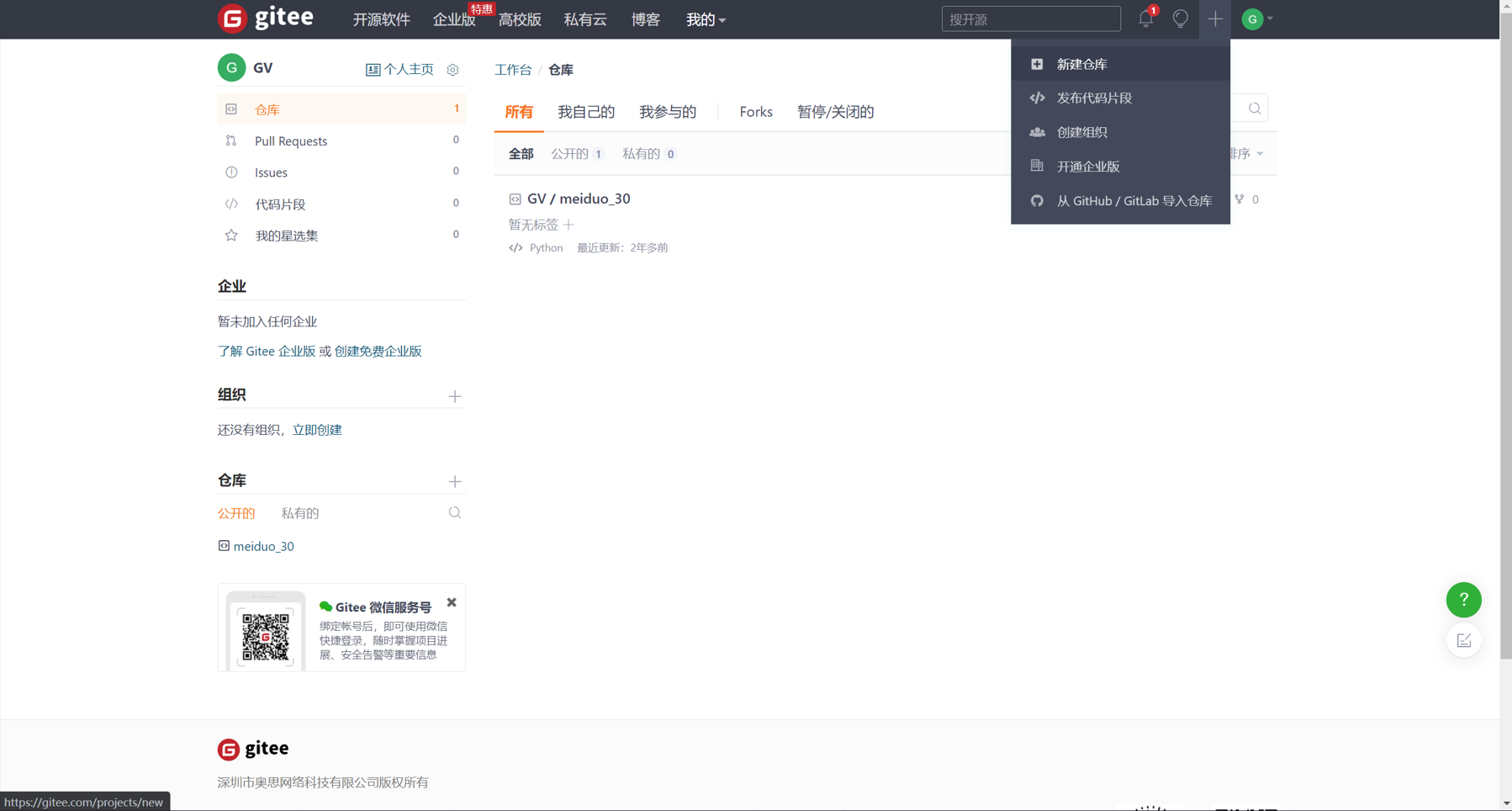Click the WeChat QR code image
The height and width of the screenshot is (811, 1512).
pyautogui.click(x=265, y=636)
